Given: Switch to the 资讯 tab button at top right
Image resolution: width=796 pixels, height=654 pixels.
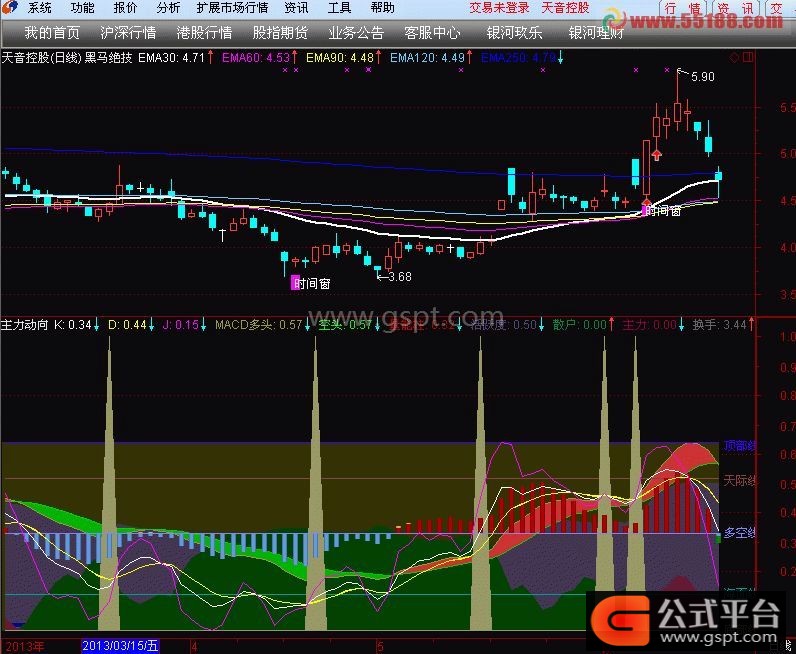Looking at the screenshot, I should 735,9.
